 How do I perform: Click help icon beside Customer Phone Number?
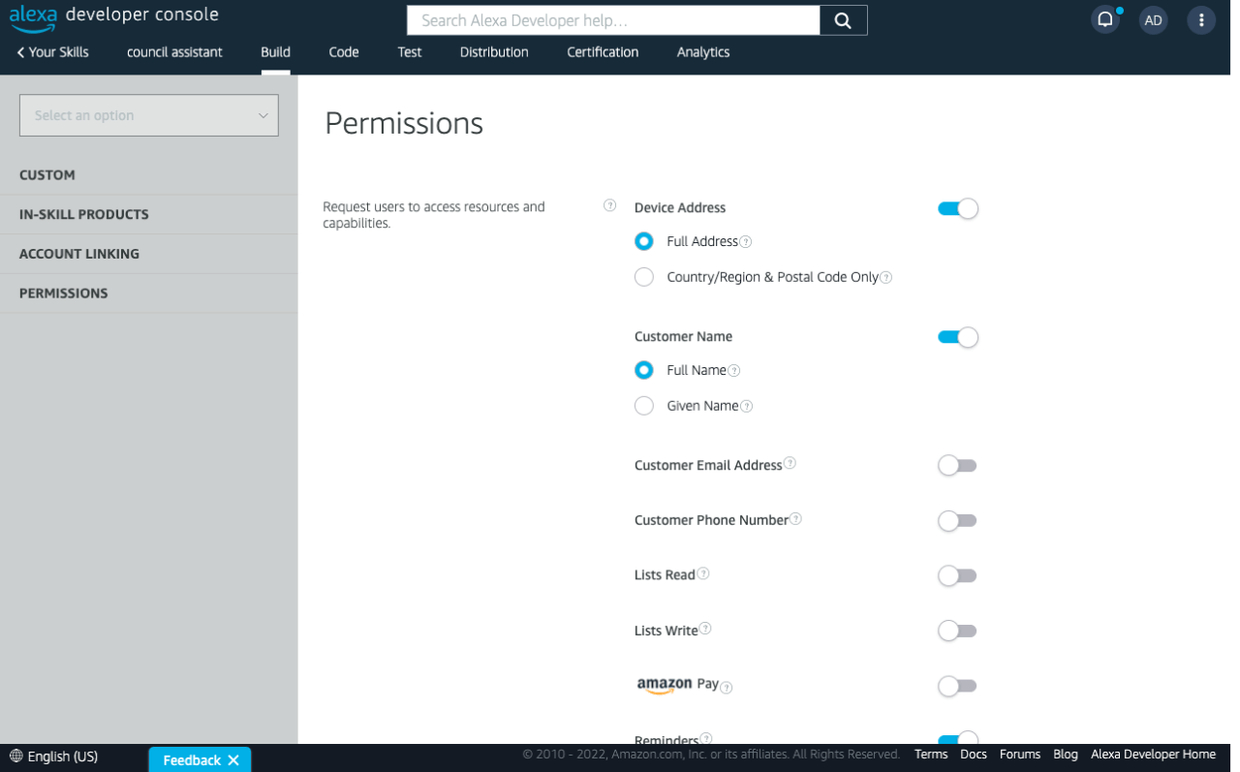pyautogui.click(x=796, y=519)
